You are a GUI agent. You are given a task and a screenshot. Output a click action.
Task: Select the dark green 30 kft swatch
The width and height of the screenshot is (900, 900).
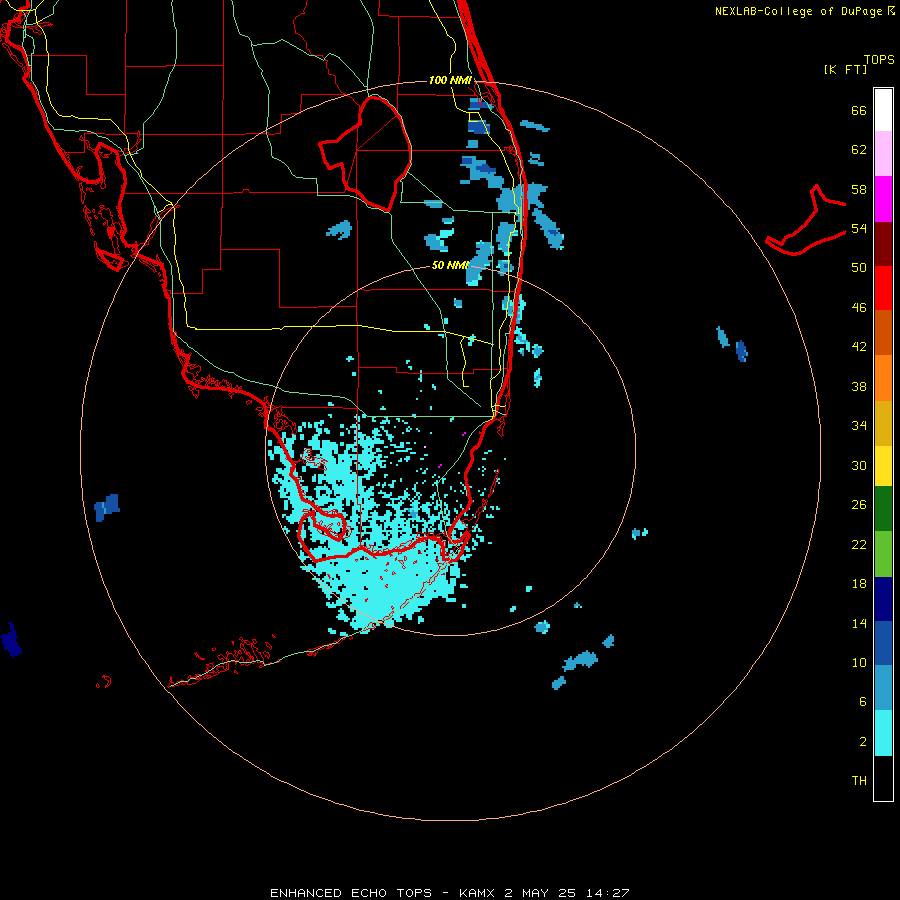(883, 509)
